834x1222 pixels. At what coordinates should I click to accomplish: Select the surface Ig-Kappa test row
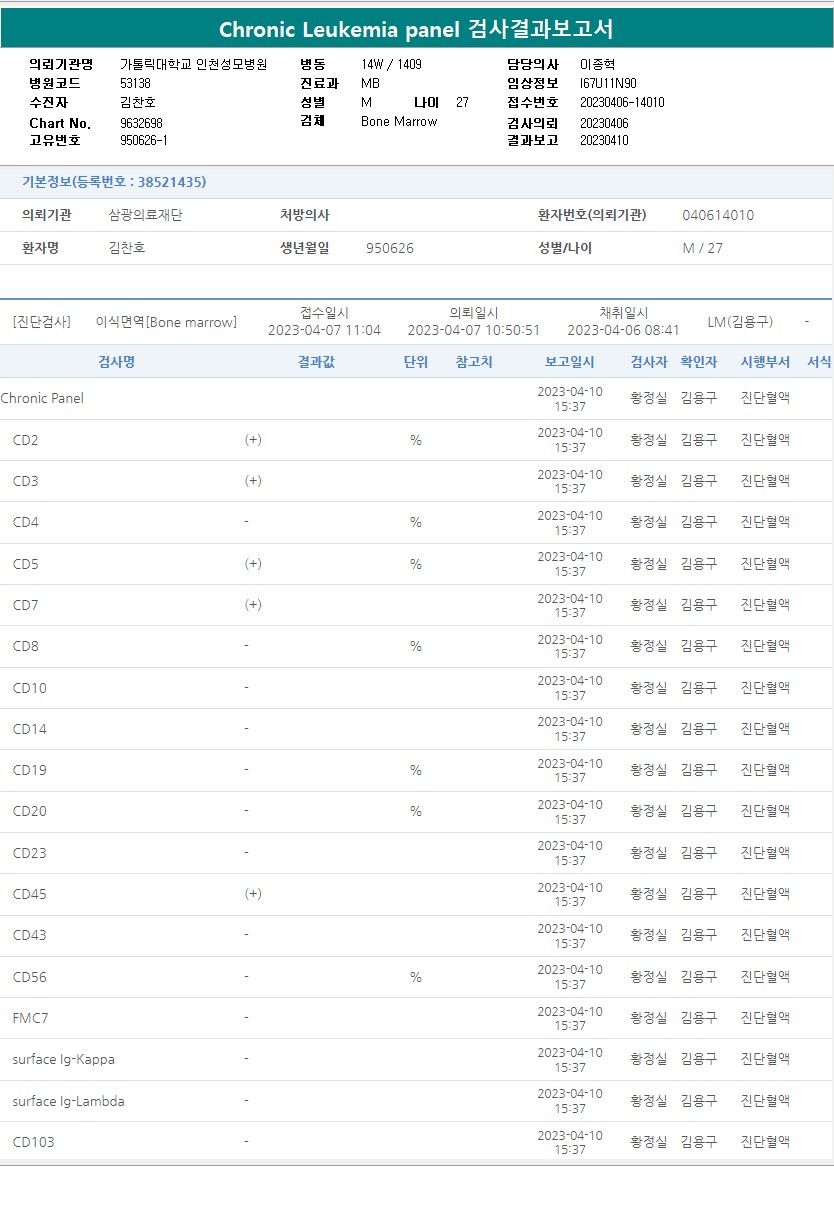64,1059
